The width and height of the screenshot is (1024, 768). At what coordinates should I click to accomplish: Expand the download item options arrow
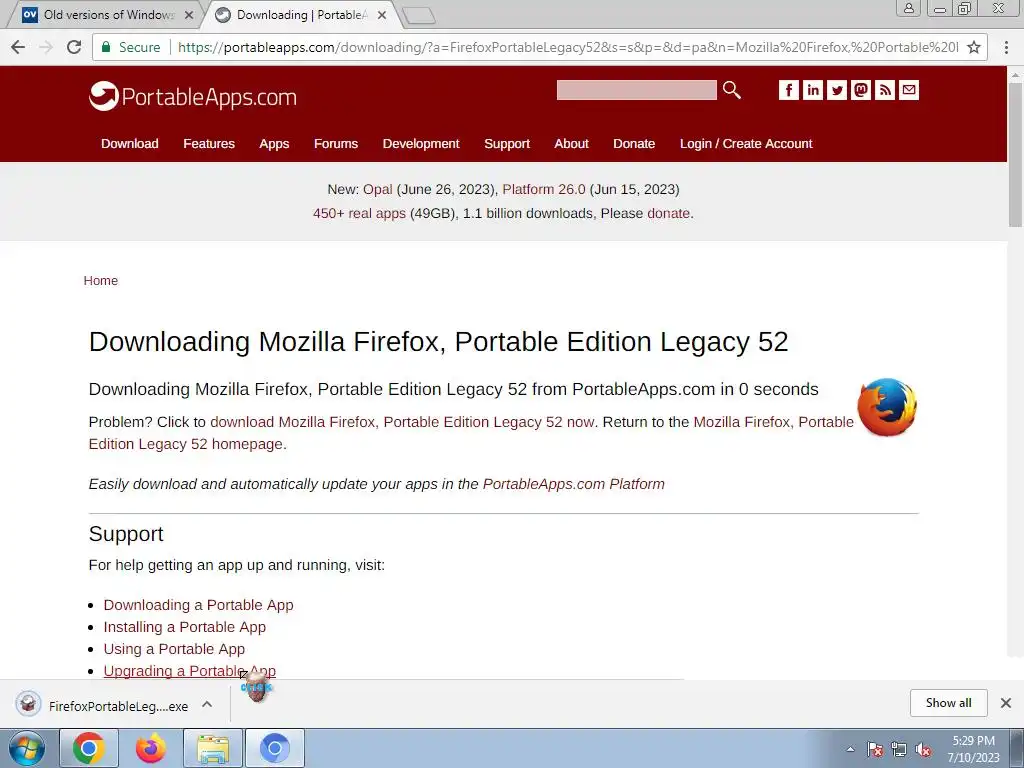pos(207,704)
